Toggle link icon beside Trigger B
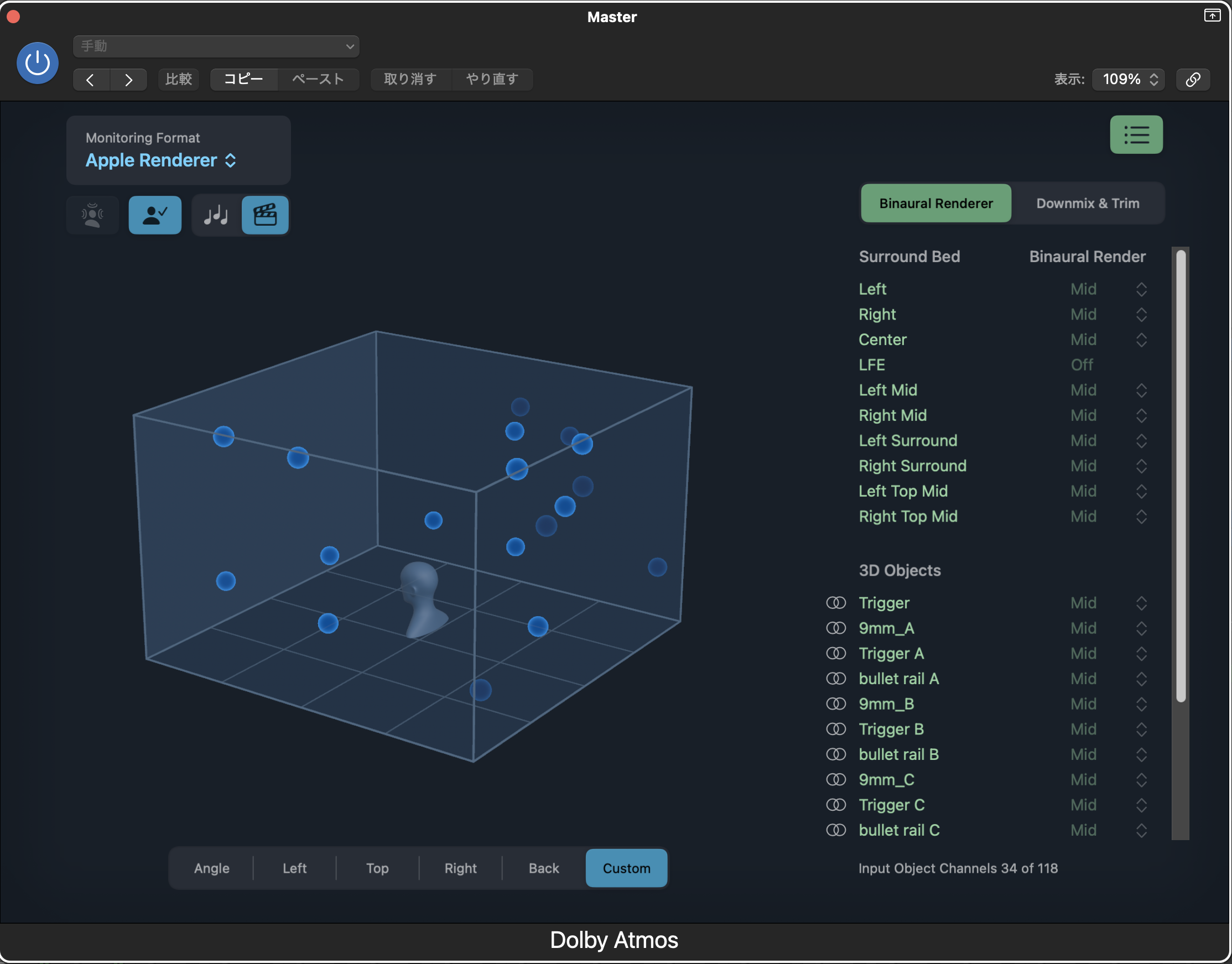This screenshot has height=964, width=1232. tap(836, 729)
